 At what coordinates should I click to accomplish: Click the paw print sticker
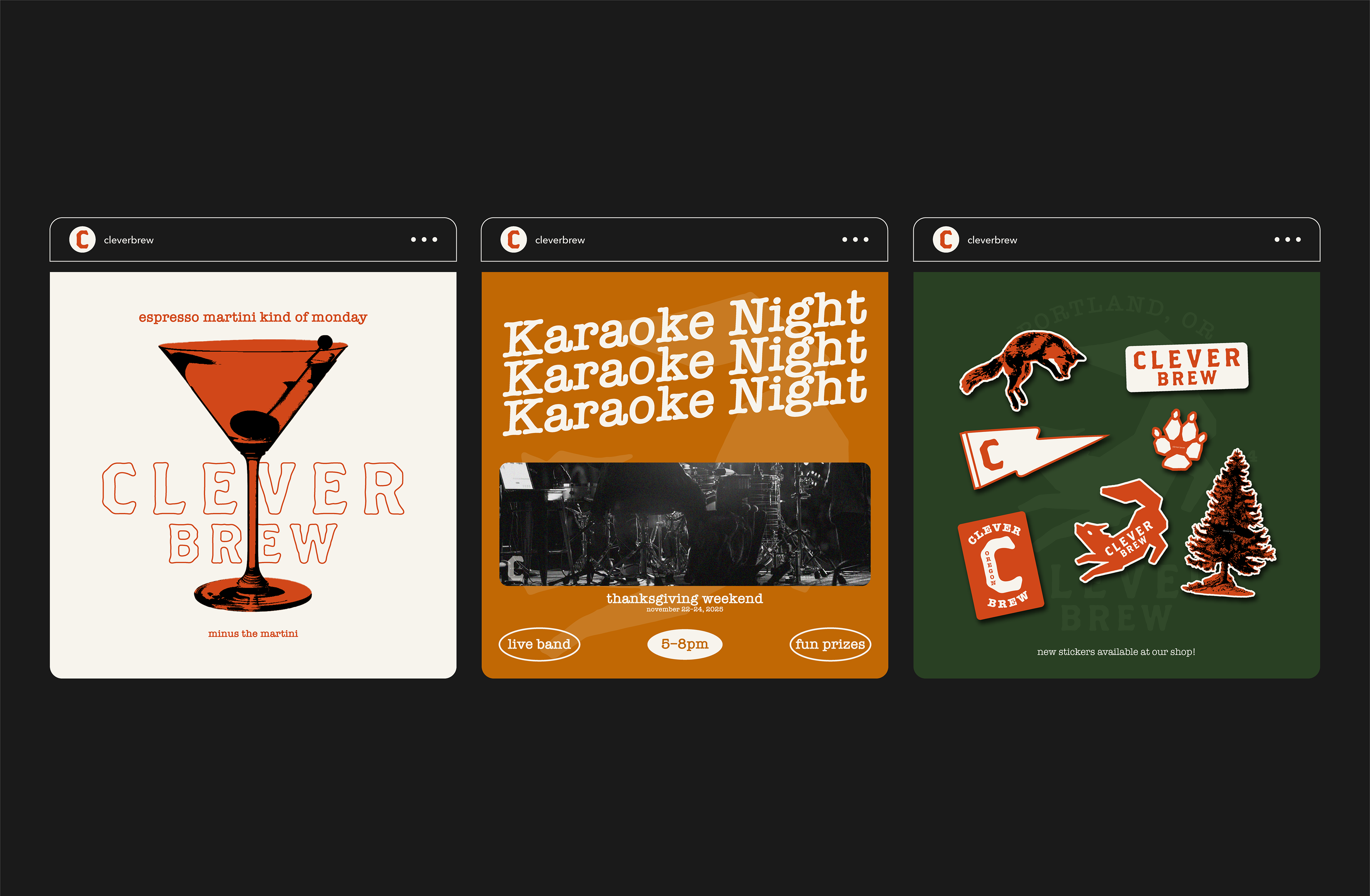[x=1179, y=440]
